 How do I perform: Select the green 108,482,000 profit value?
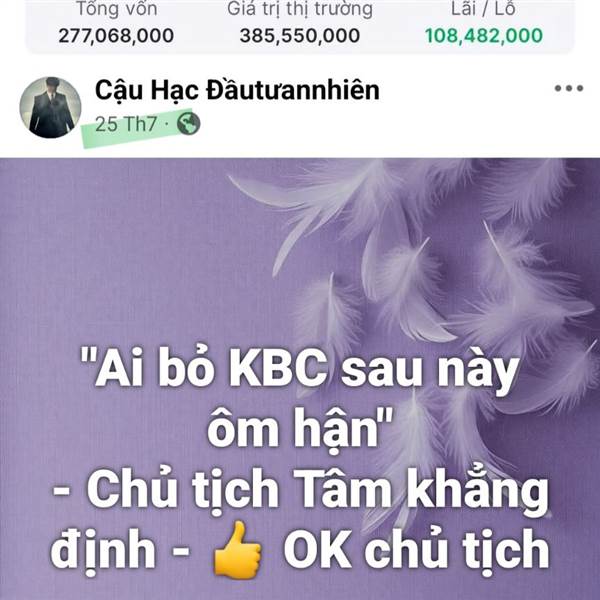point(484,36)
